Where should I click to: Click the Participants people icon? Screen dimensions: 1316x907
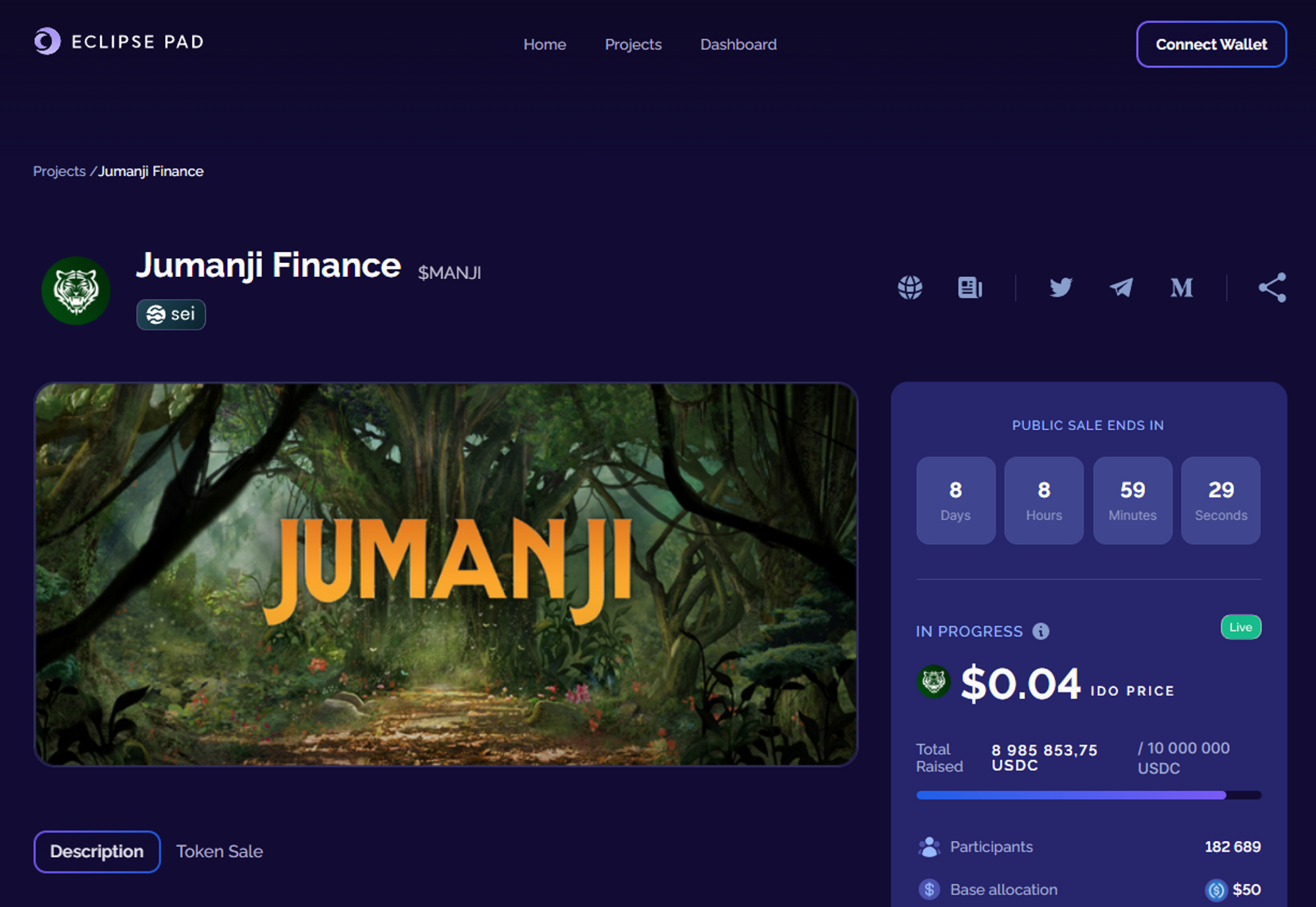[929, 846]
